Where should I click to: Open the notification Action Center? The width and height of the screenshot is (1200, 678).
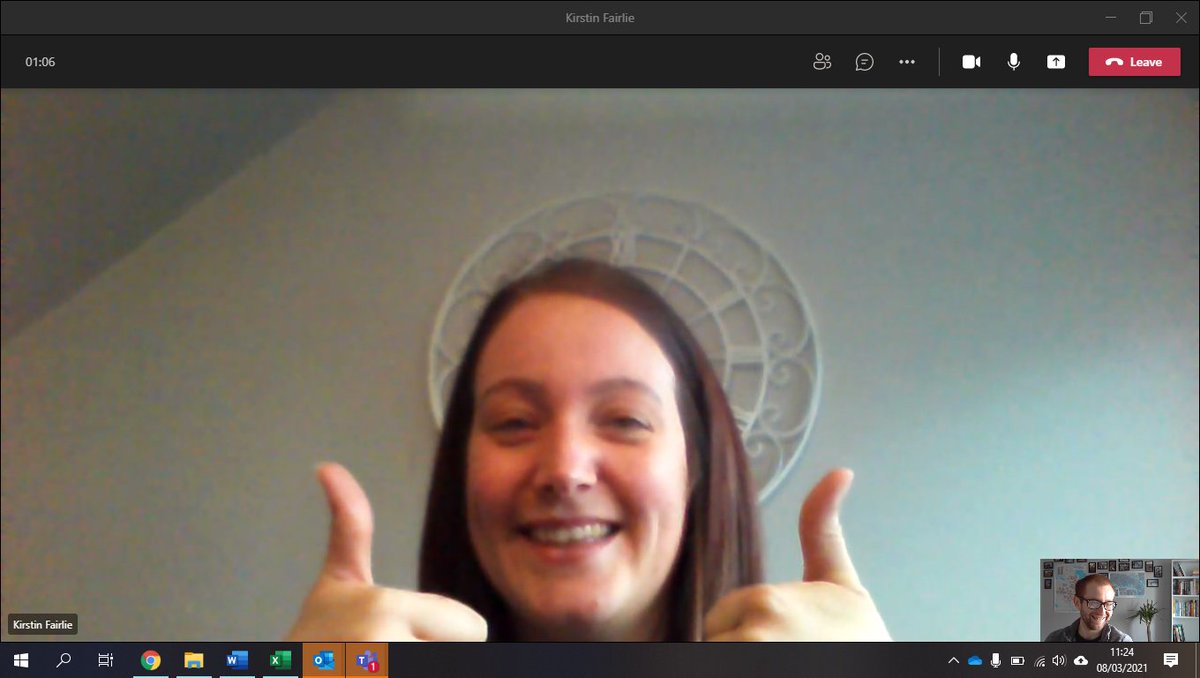pyautogui.click(x=1172, y=660)
